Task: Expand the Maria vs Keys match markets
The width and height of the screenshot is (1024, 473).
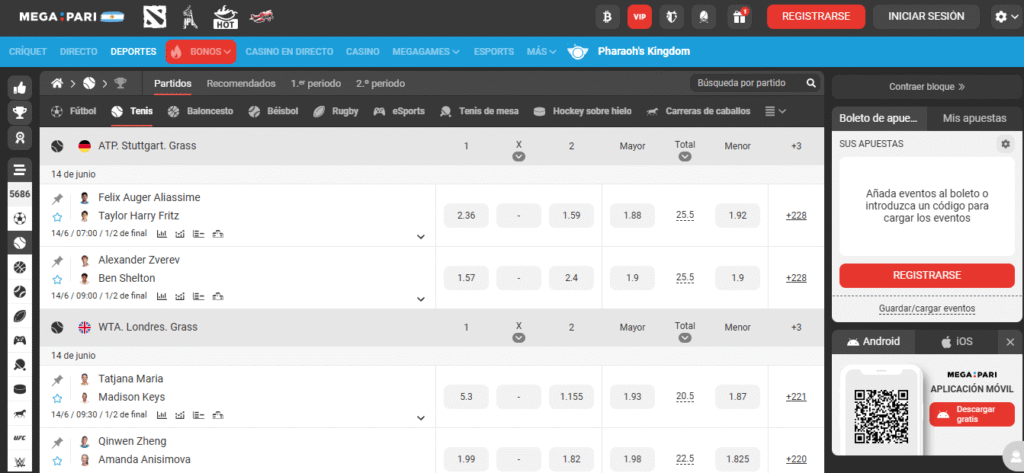Action: click(421, 418)
